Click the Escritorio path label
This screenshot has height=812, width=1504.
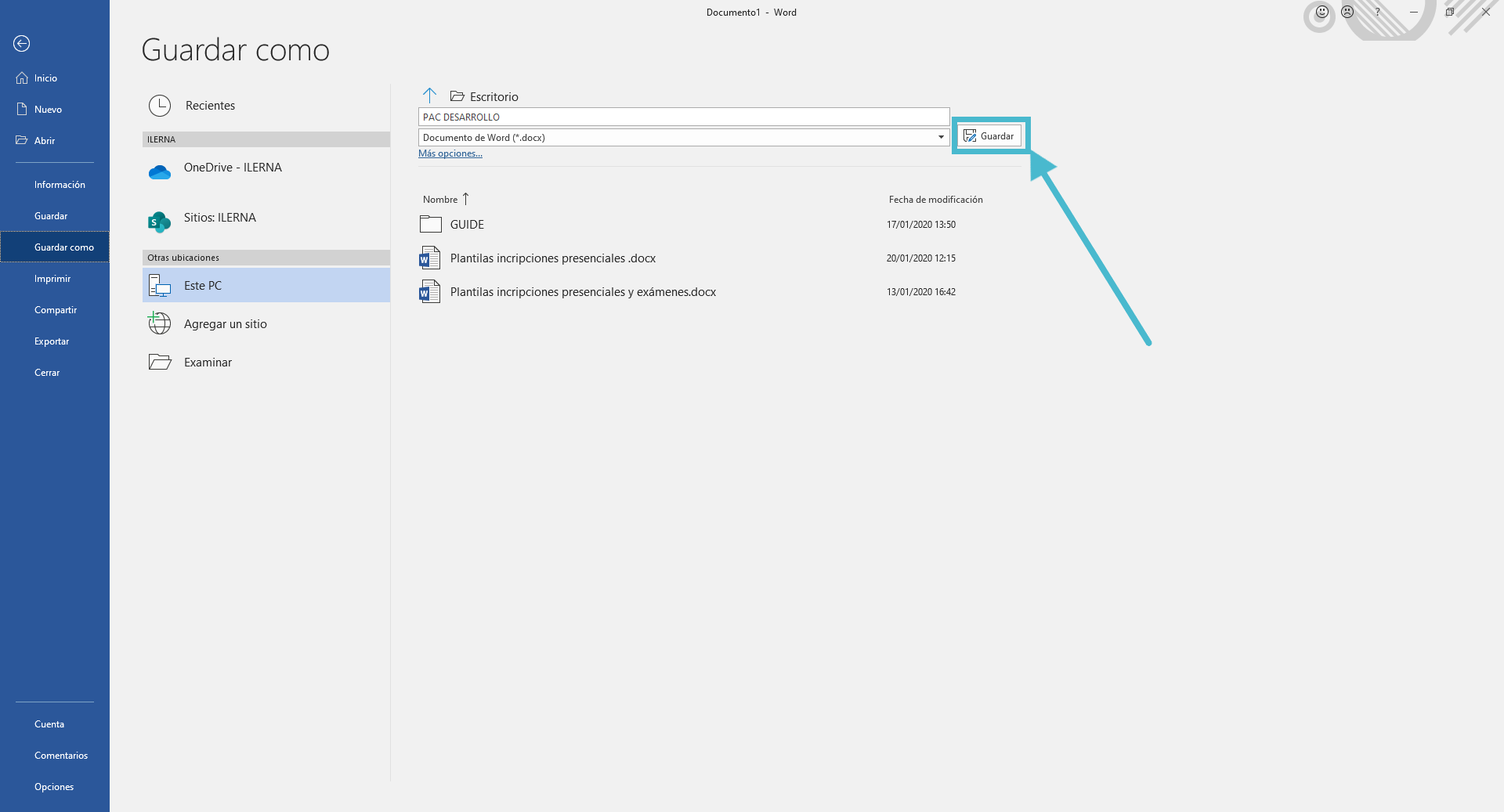coord(494,97)
